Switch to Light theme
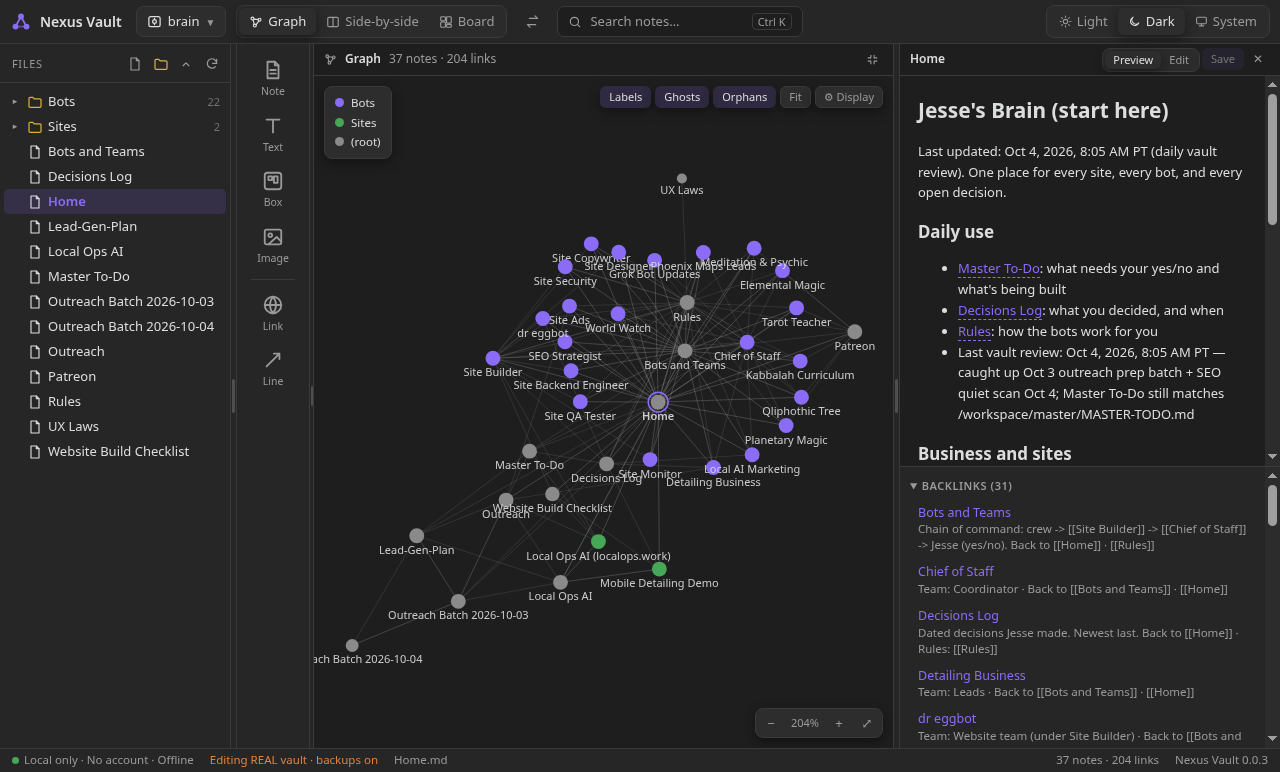Screen dimensions: 1280x772 point(1083,21)
